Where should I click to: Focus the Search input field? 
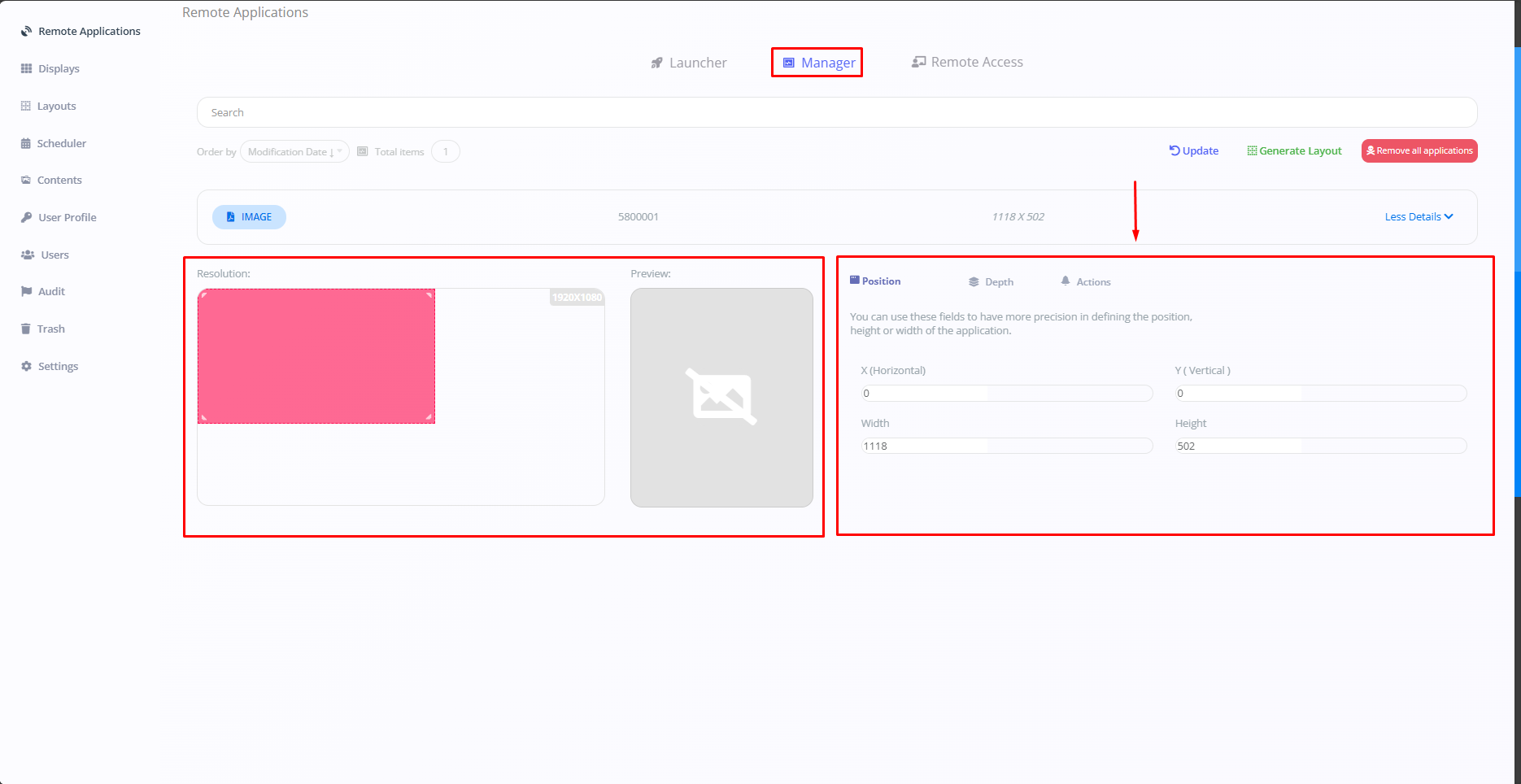836,113
